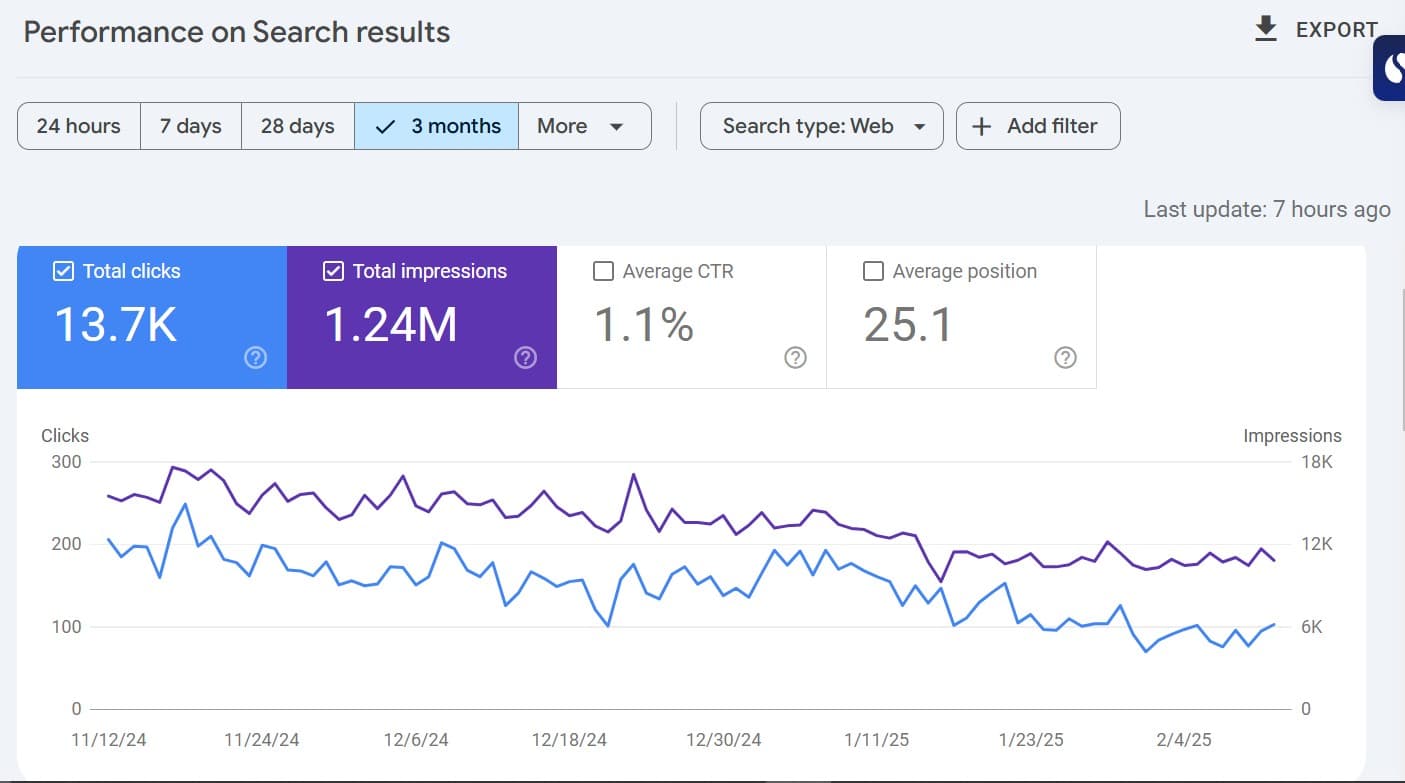Click help icon on Average position card
The height and width of the screenshot is (783, 1405).
1066,357
